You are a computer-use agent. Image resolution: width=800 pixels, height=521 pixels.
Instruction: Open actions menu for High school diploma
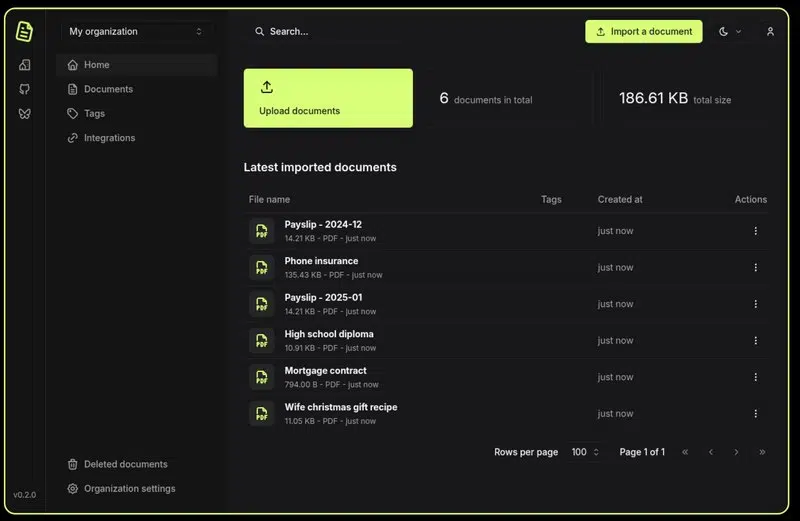click(x=756, y=340)
